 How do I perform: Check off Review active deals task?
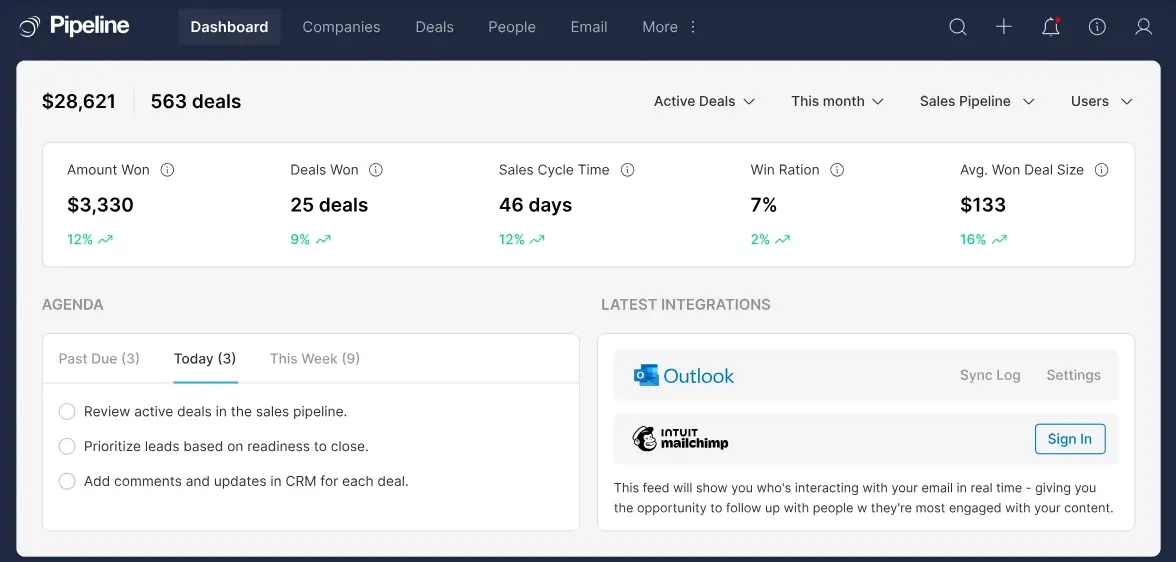67,411
